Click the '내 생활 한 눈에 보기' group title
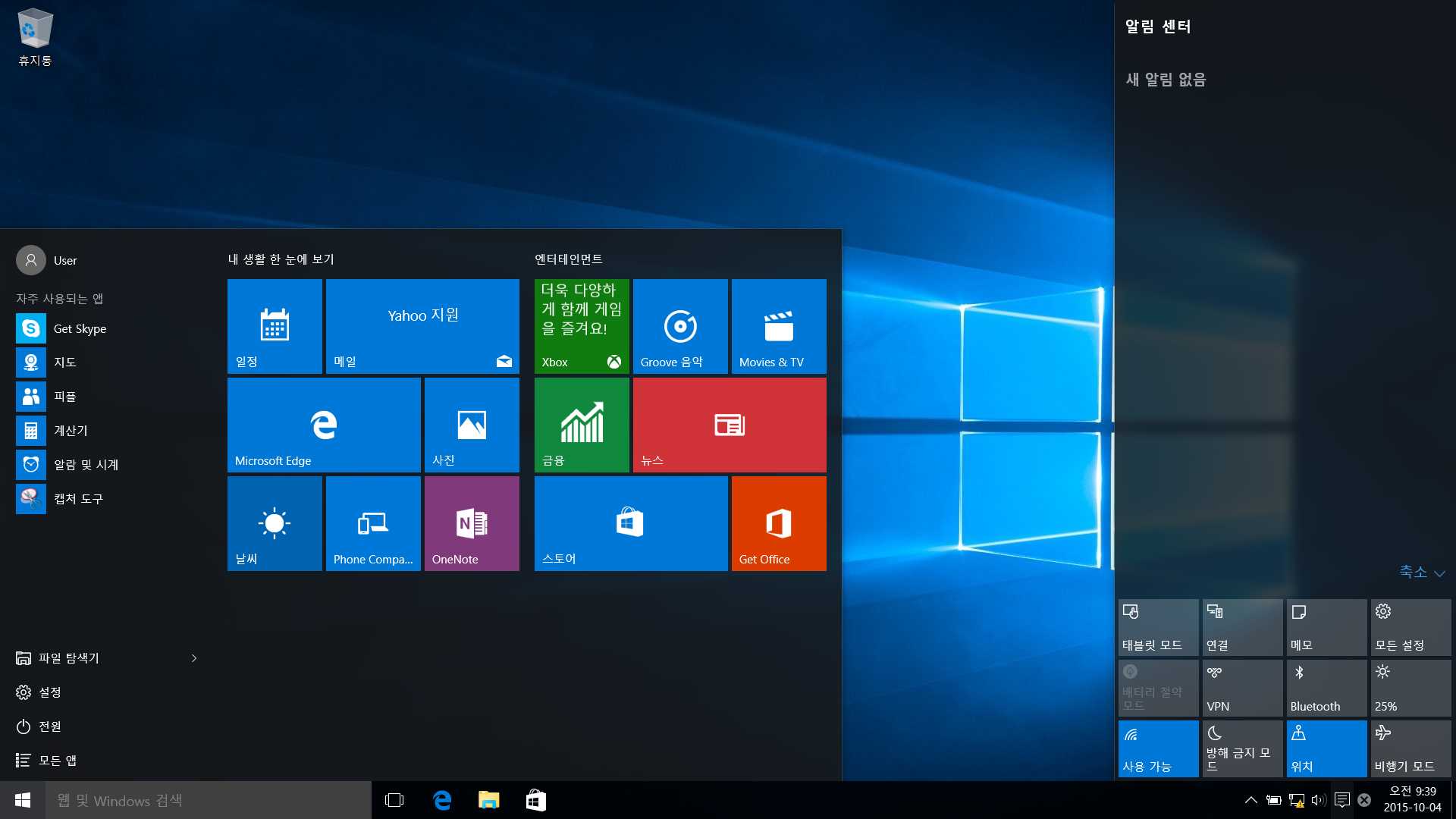The height and width of the screenshot is (819, 1456). click(281, 259)
